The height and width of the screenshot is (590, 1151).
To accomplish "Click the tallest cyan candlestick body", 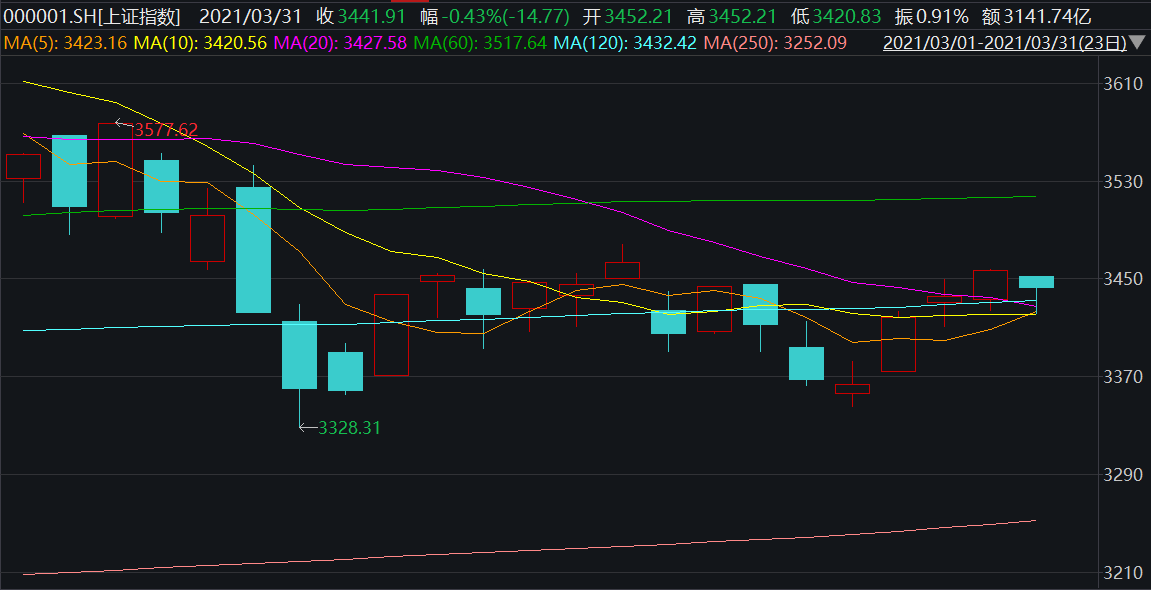I will (253, 250).
